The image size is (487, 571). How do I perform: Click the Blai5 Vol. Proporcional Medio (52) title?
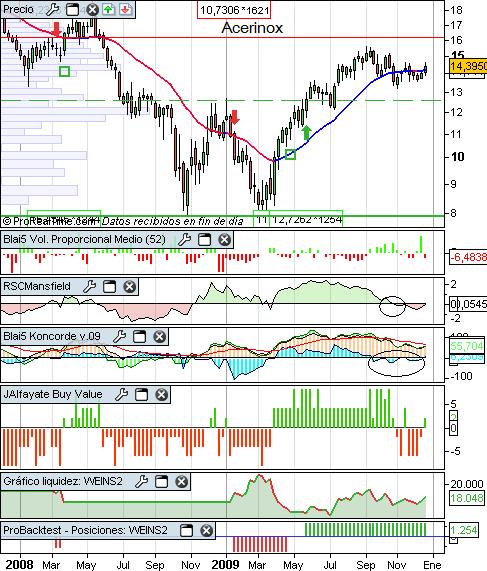click(x=84, y=239)
